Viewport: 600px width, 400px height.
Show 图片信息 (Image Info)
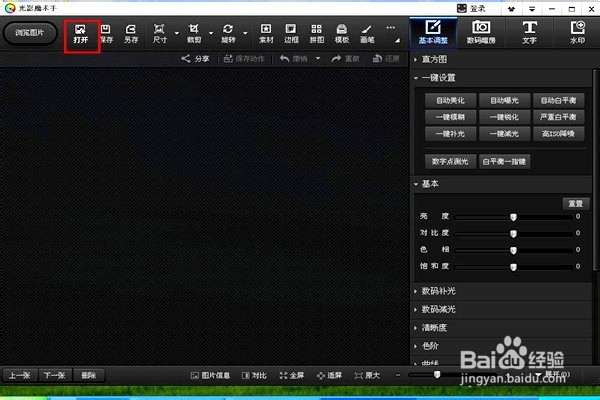point(210,376)
